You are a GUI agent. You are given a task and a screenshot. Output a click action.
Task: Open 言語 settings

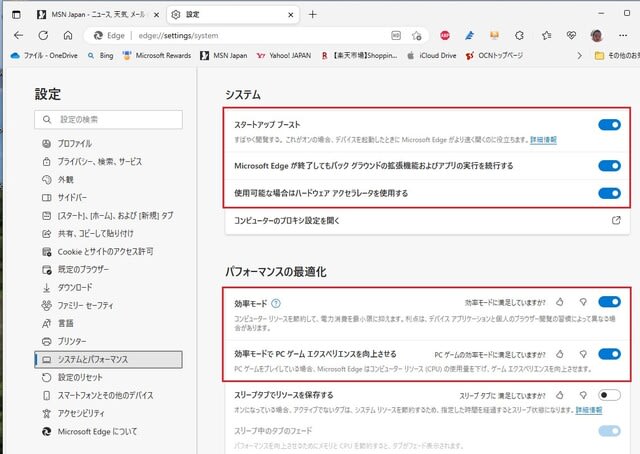109,323
